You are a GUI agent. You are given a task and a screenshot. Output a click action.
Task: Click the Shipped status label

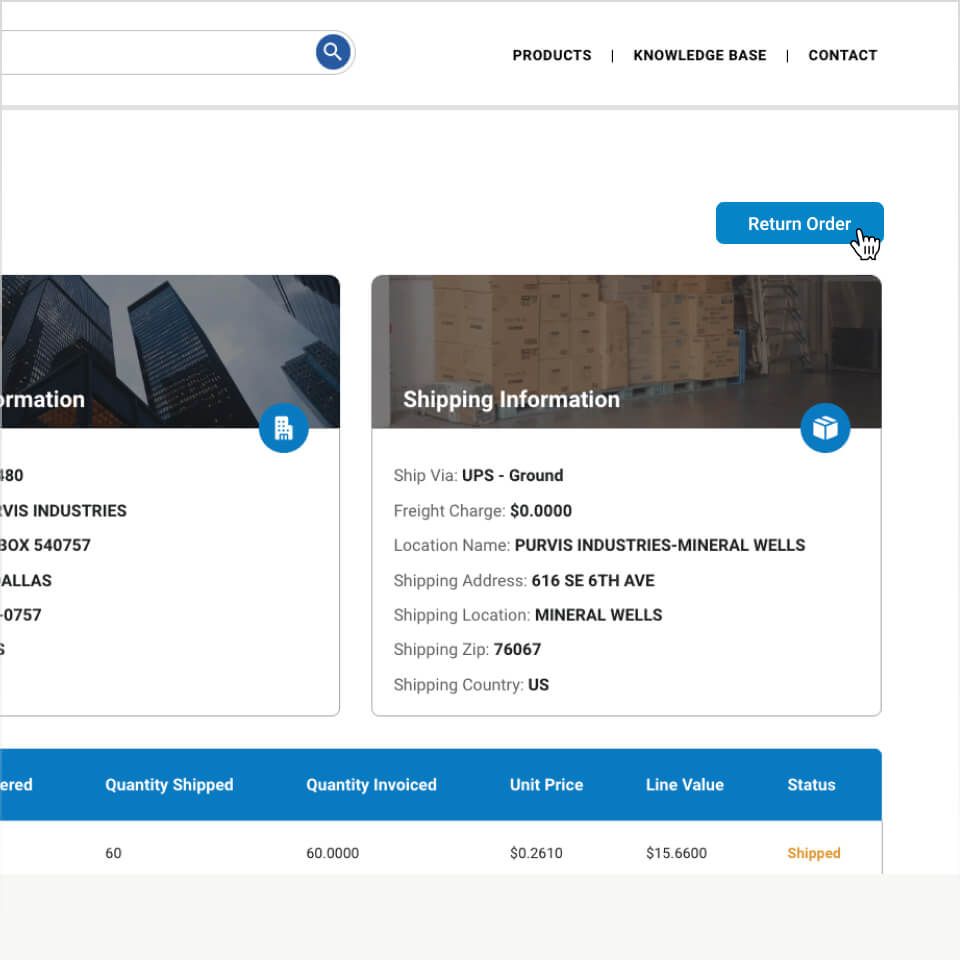[x=813, y=853]
